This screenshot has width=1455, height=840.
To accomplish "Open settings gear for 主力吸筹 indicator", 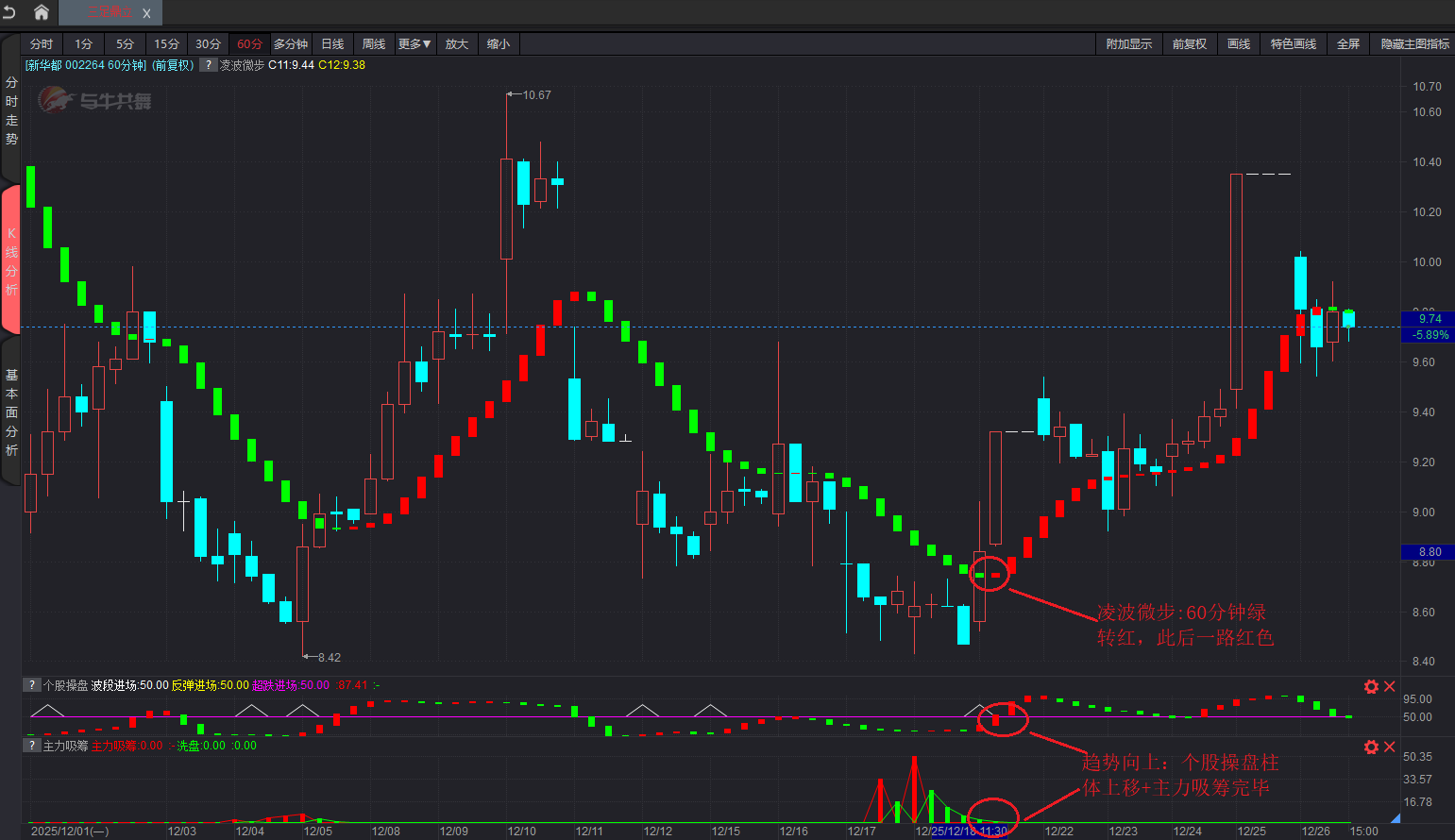I will 1371,747.
